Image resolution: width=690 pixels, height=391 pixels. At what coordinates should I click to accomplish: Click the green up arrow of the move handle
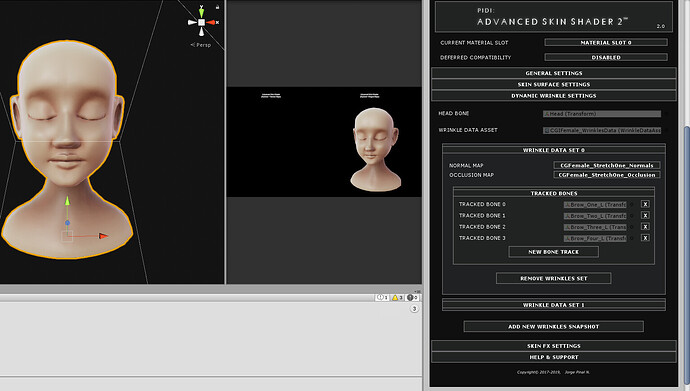[x=67, y=201]
